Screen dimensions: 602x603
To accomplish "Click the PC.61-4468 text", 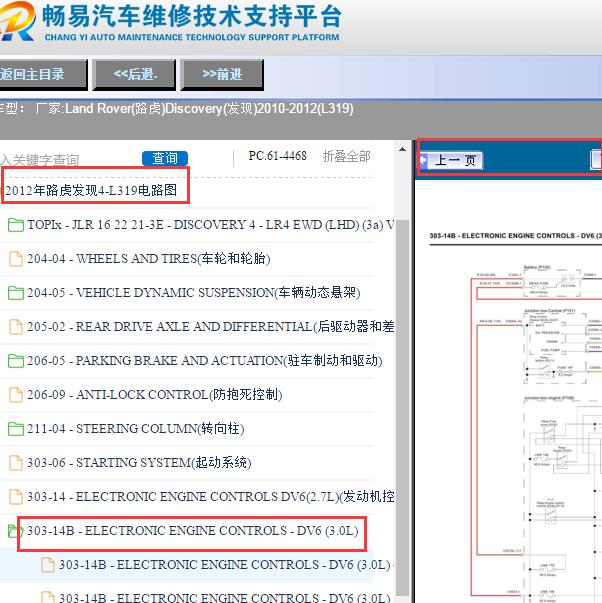I will click(x=277, y=156).
